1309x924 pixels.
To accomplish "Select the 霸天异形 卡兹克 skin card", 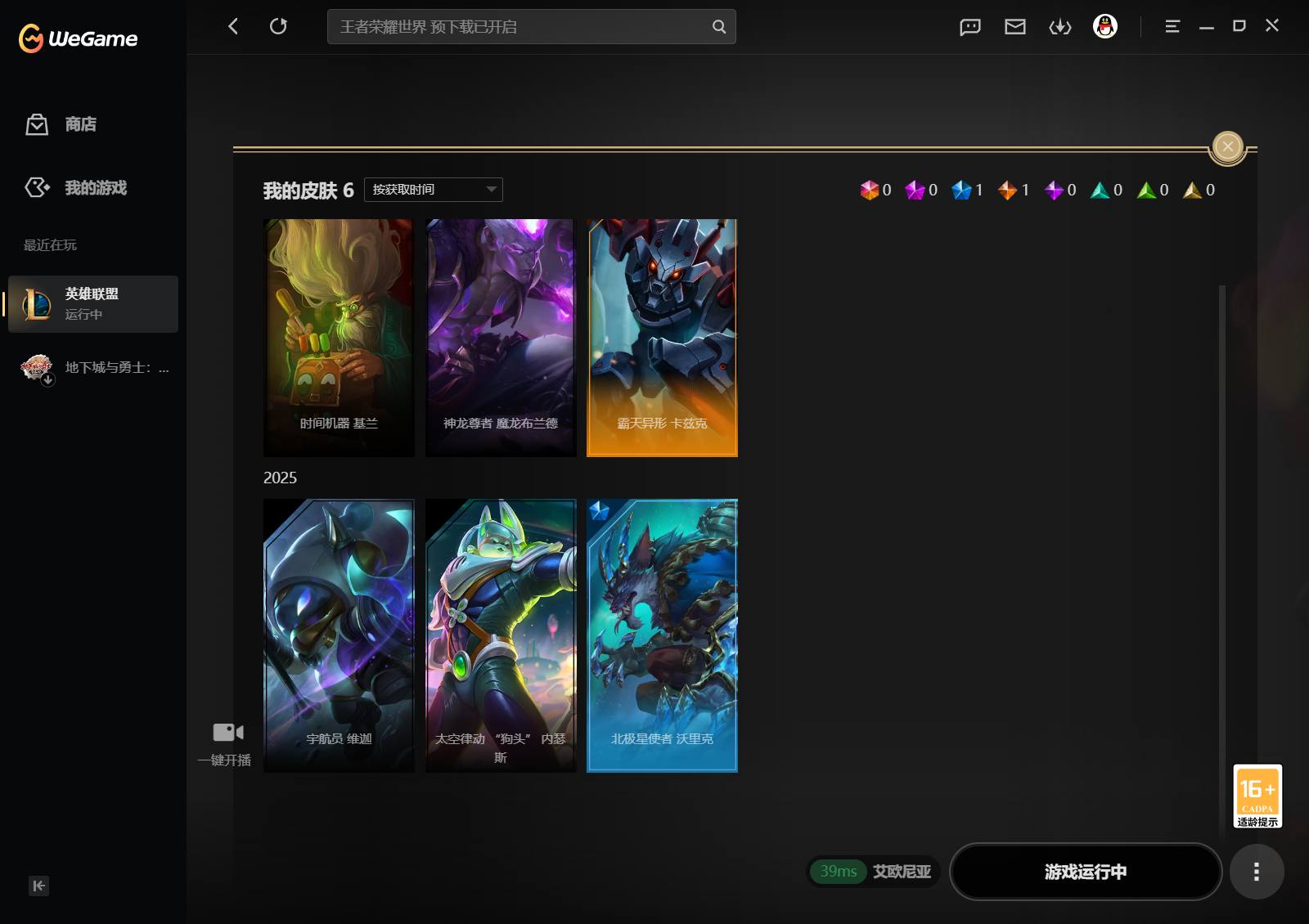I will (x=663, y=338).
